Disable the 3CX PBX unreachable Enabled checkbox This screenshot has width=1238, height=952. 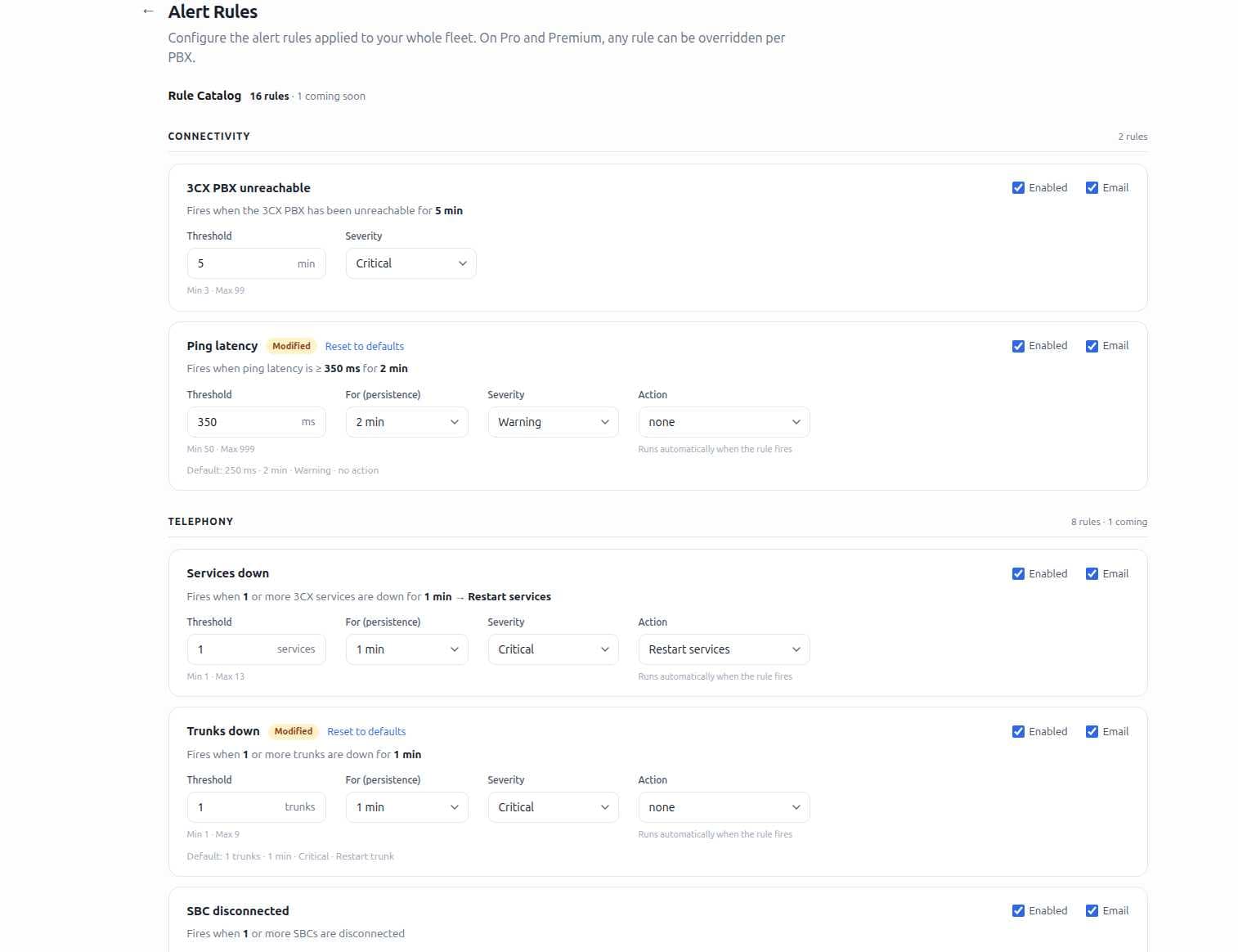click(1018, 188)
